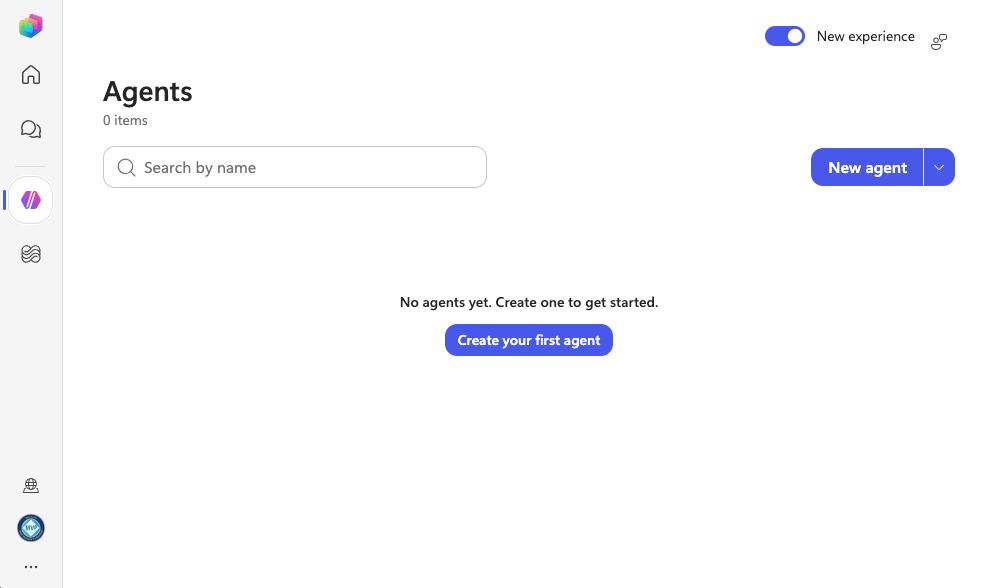
Task: Click Create your first agent button
Action: coord(528,340)
